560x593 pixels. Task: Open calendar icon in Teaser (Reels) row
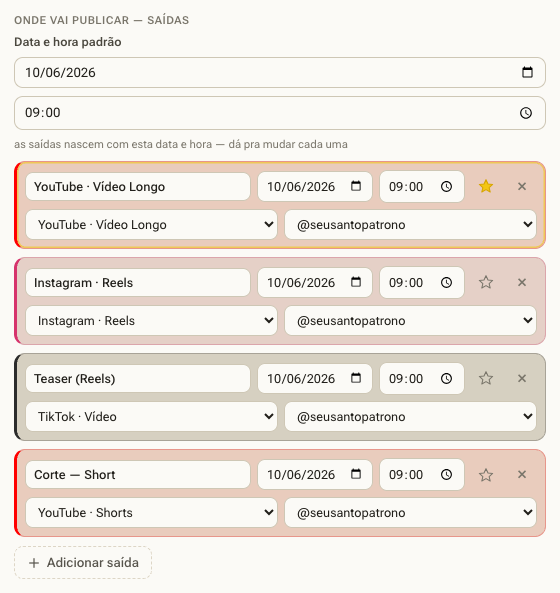click(x=356, y=378)
